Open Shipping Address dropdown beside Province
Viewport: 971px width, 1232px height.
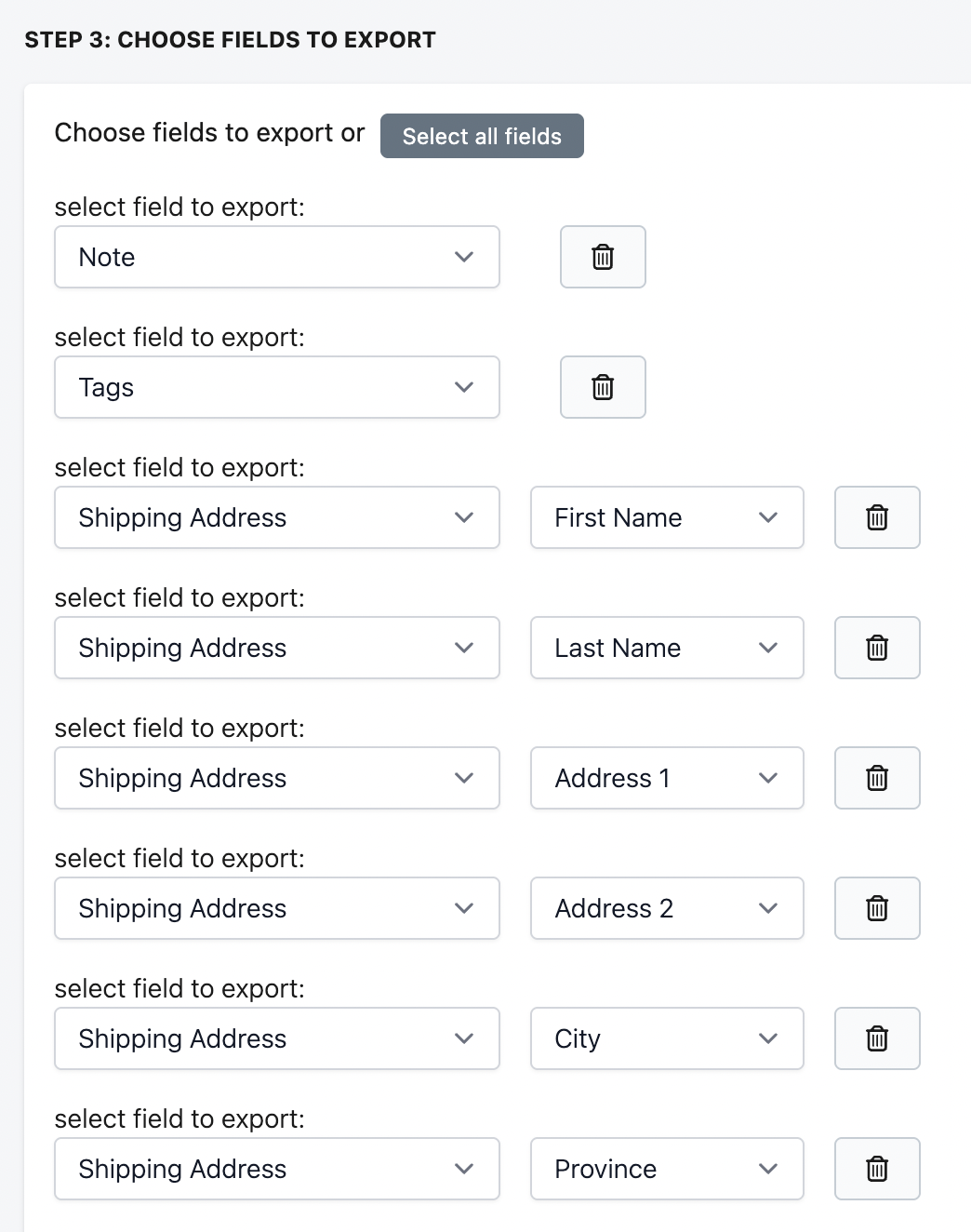(277, 1169)
